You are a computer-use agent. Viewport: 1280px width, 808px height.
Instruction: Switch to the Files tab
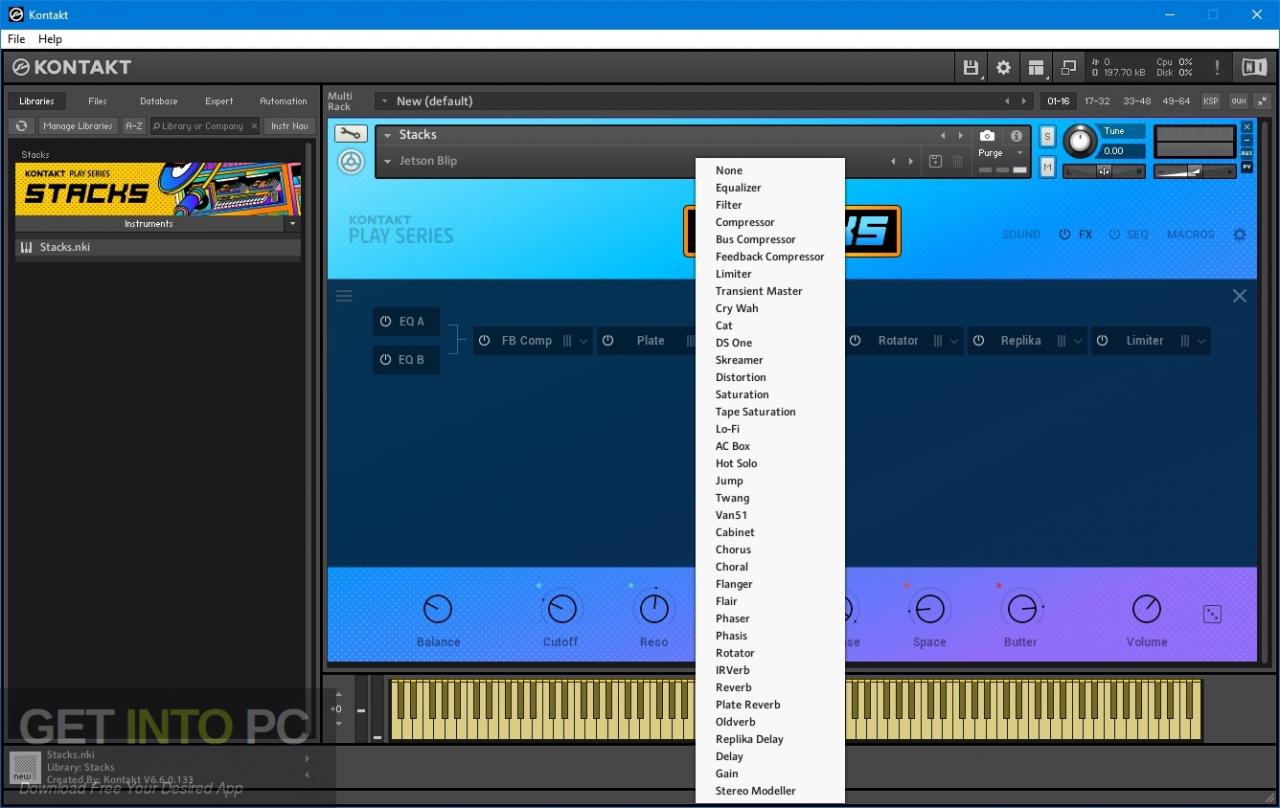point(97,101)
